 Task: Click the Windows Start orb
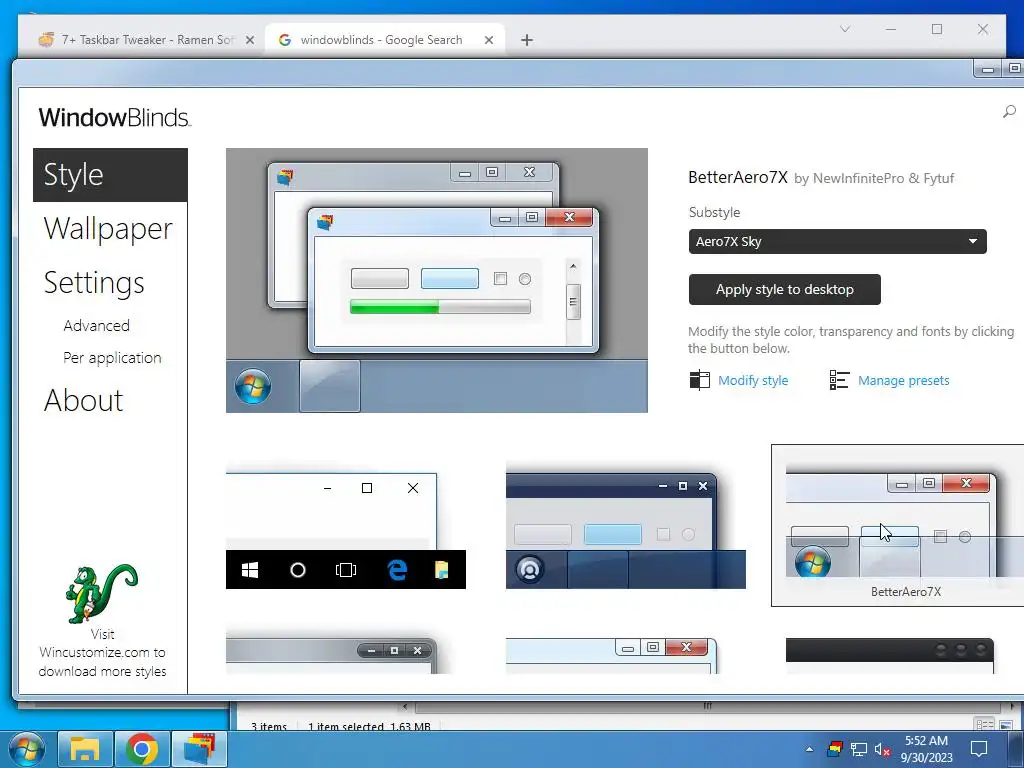click(x=27, y=749)
